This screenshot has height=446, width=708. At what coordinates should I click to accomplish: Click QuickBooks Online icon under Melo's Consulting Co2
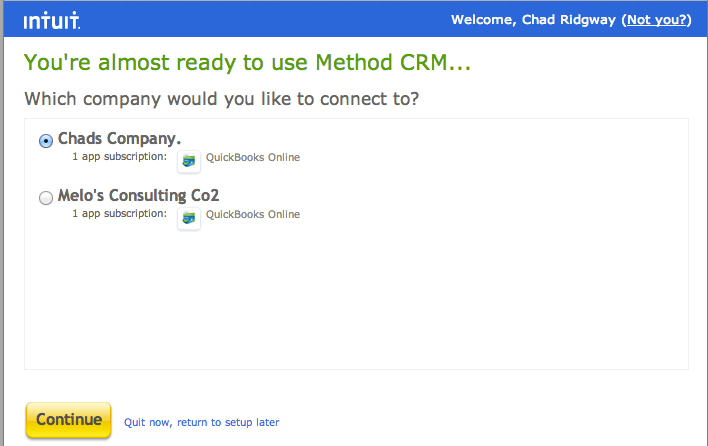click(x=189, y=217)
